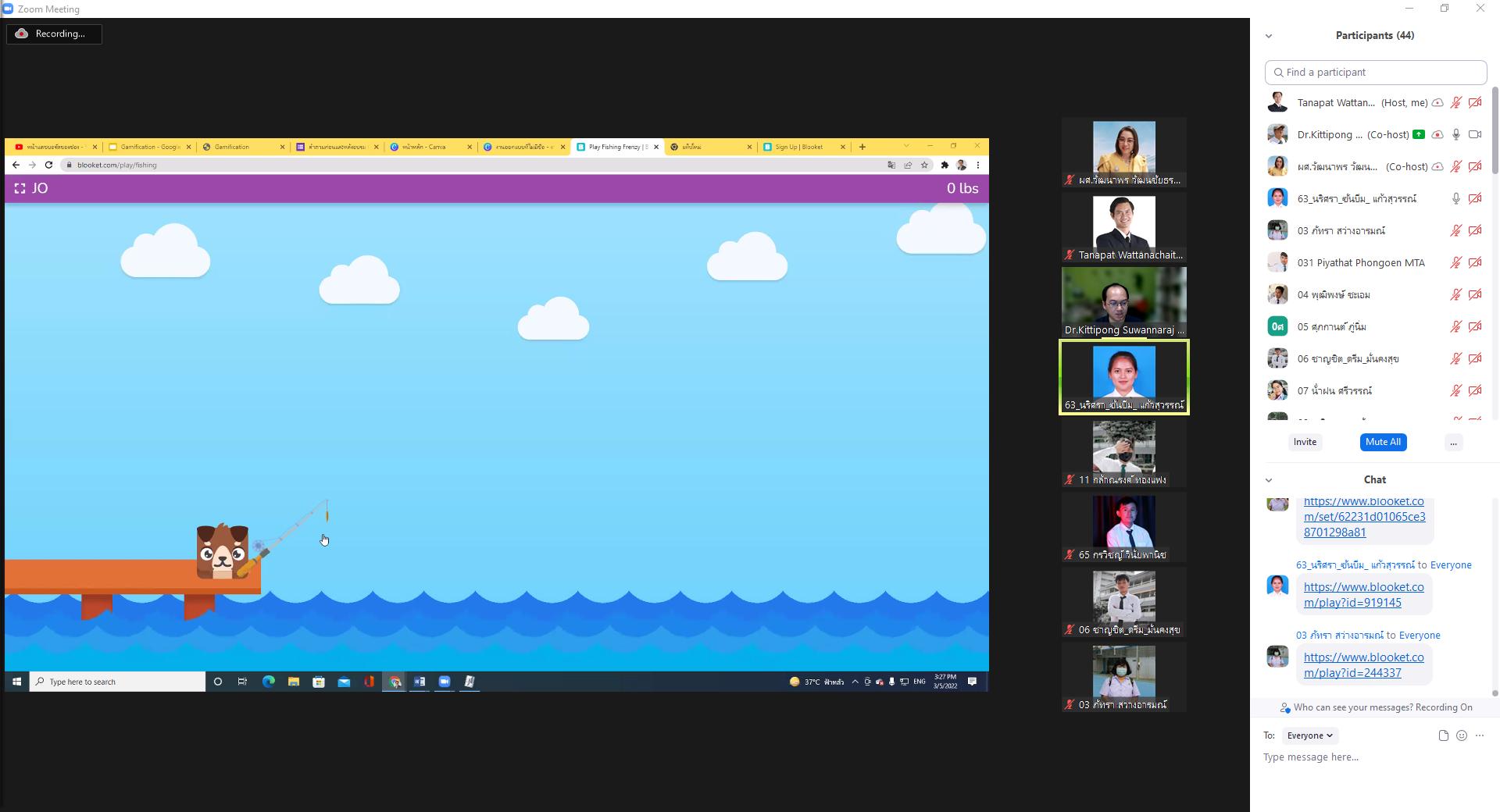Click profile avatar in shared Chrome toolbar
1500x812 pixels.
pos(962,165)
